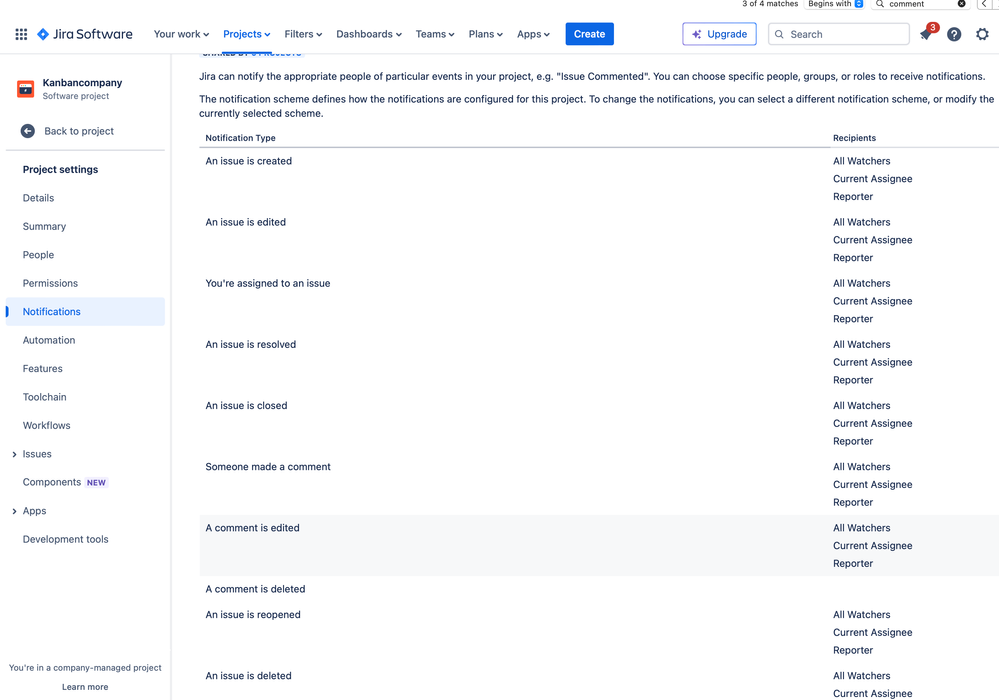The width and height of the screenshot is (999, 700).
Task: Open the notifications bell with red badge
Action: click(925, 33)
